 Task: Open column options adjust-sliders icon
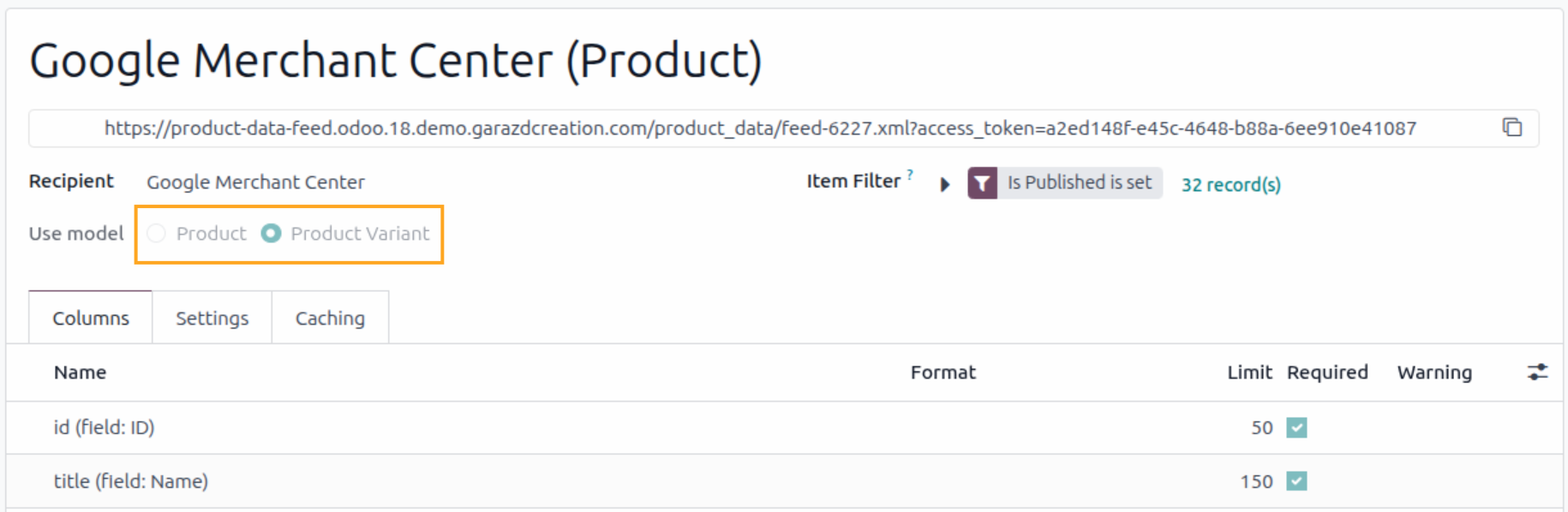tap(1537, 372)
